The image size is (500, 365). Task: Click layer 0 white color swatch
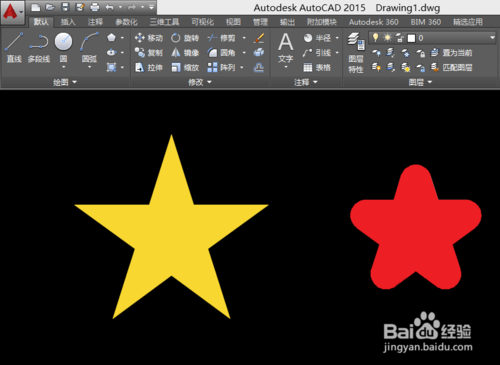[412, 38]
